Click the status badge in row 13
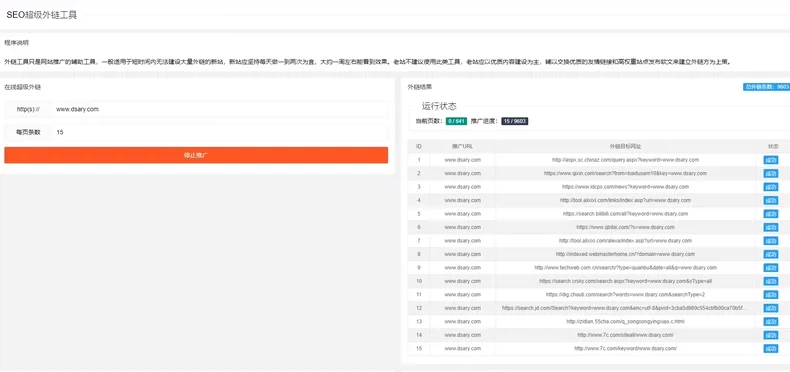The height and width of the screenshot is (372, 790). (771, 322)
